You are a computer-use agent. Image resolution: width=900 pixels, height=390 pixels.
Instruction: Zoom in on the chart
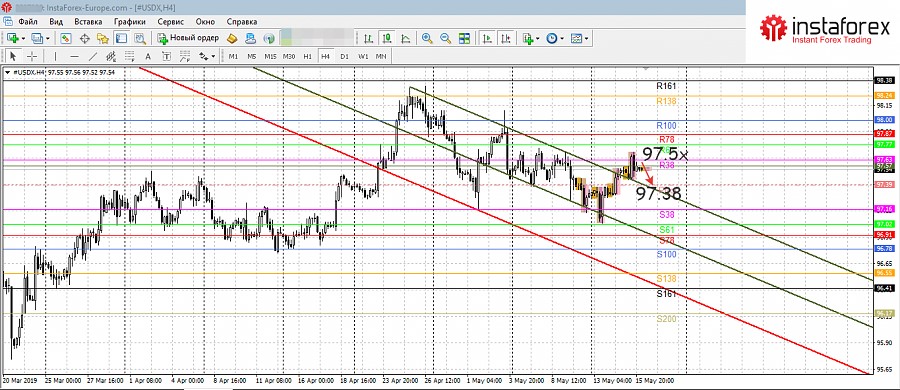(426, 38)
